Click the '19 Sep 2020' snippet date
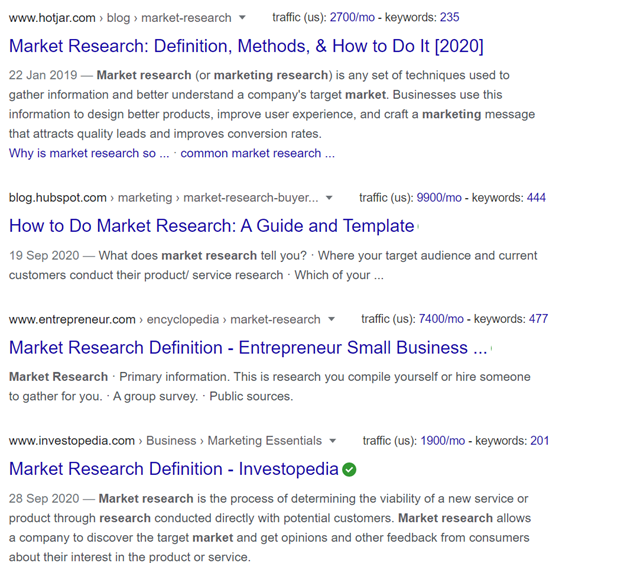 [44, 255]
